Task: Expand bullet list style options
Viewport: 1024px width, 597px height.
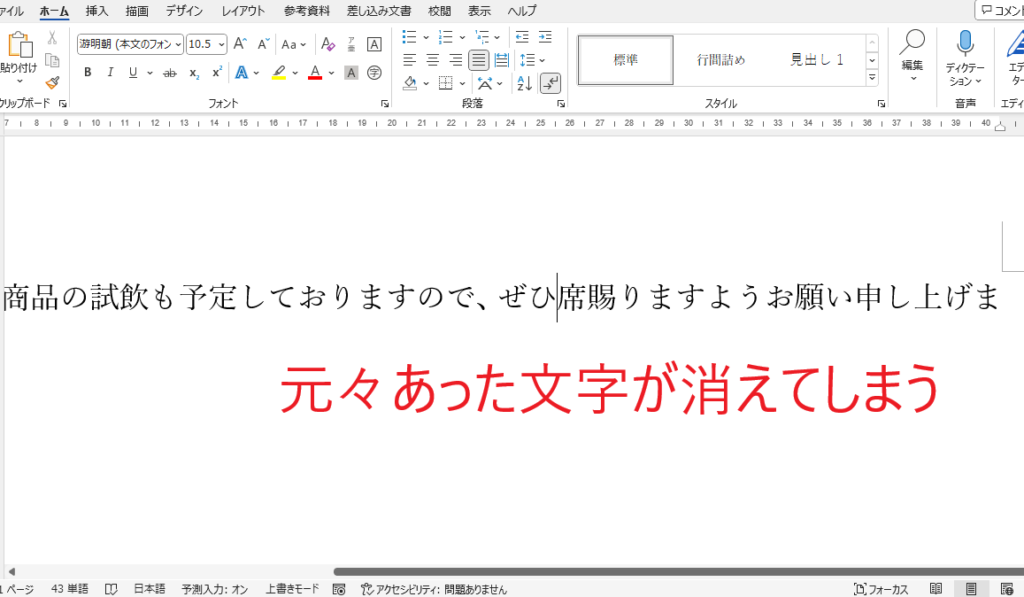Action: tap(426, 37)
